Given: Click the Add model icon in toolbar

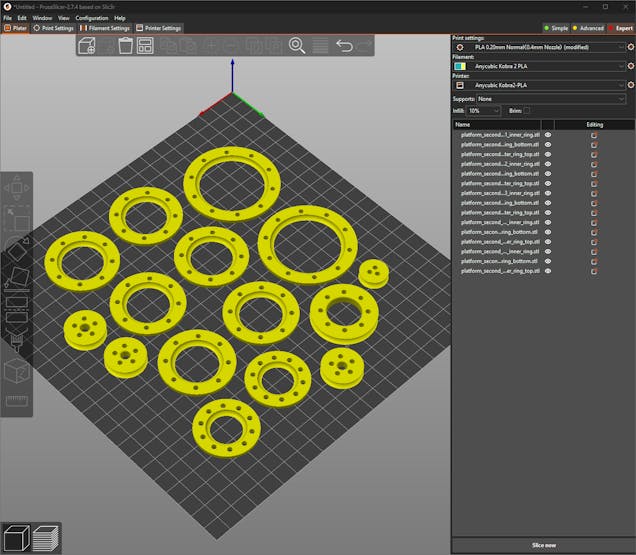Looking at the screenshot, I should click(87, 46).
